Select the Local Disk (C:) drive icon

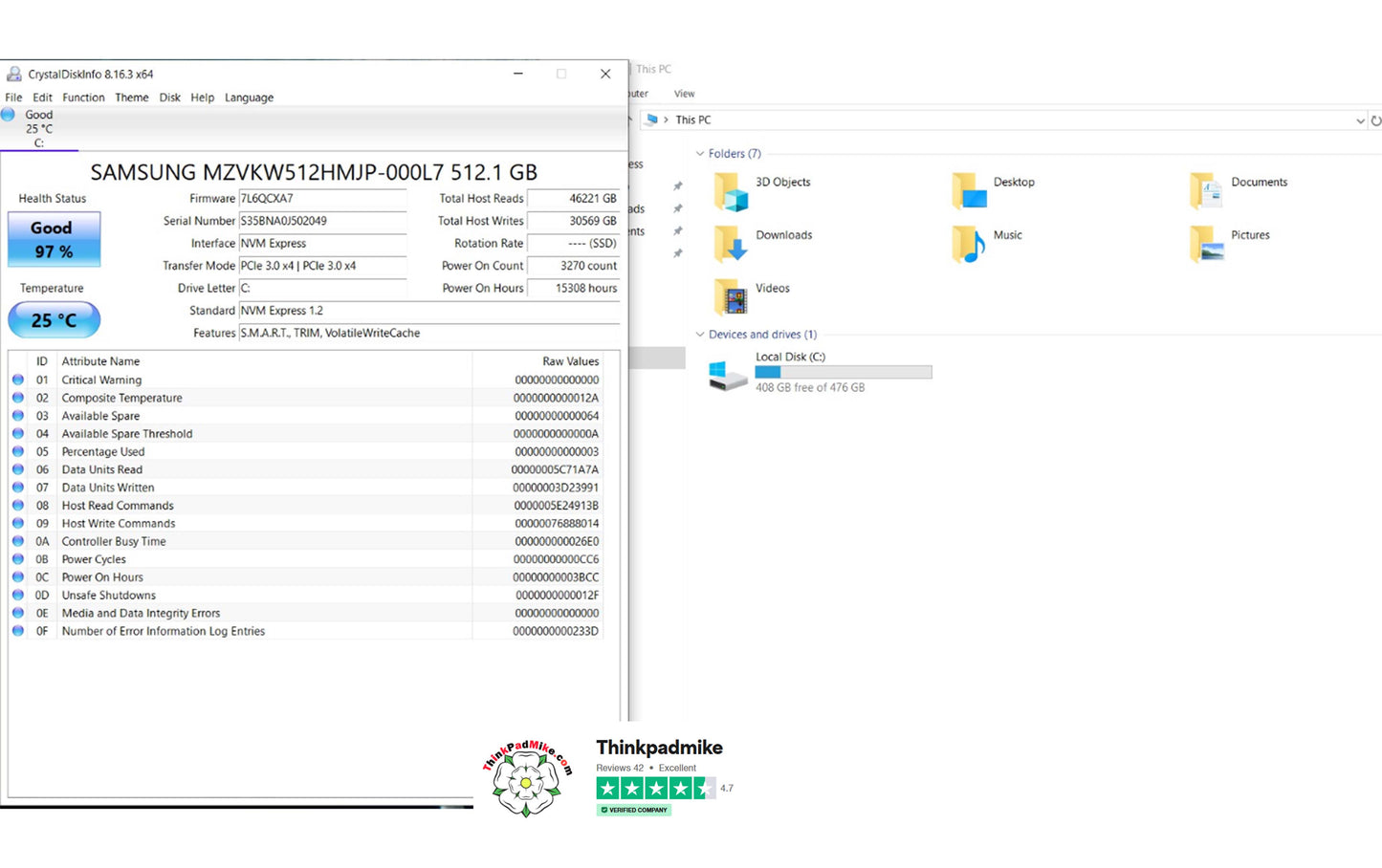tap(728, 375)
